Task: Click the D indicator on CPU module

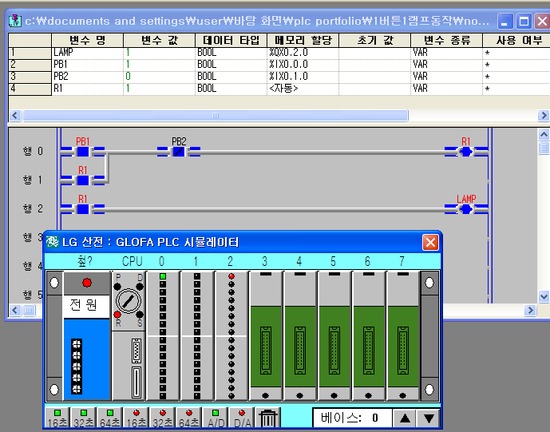Action: click(x=140, y=286)
